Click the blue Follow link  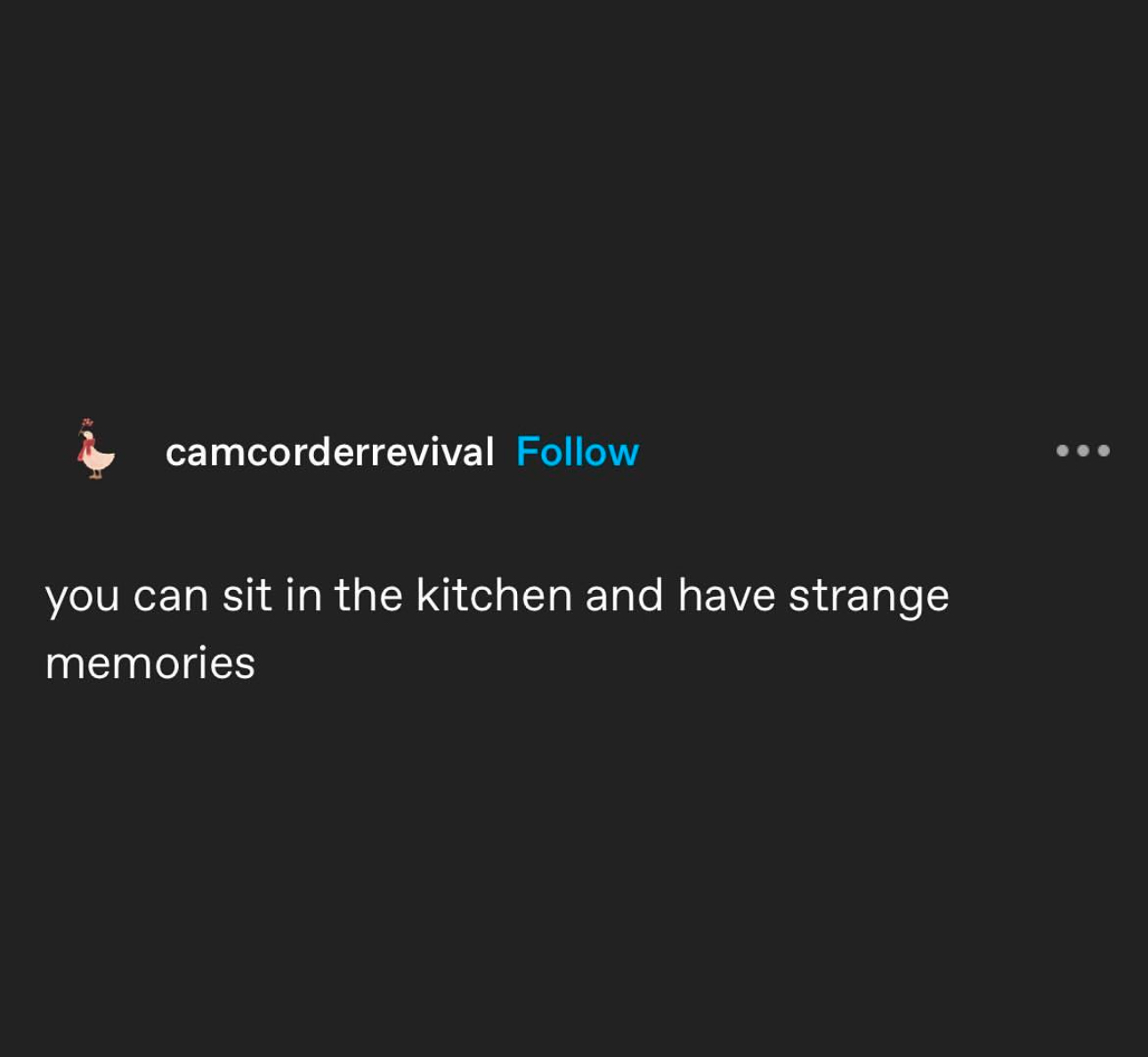tap(577, 452)
